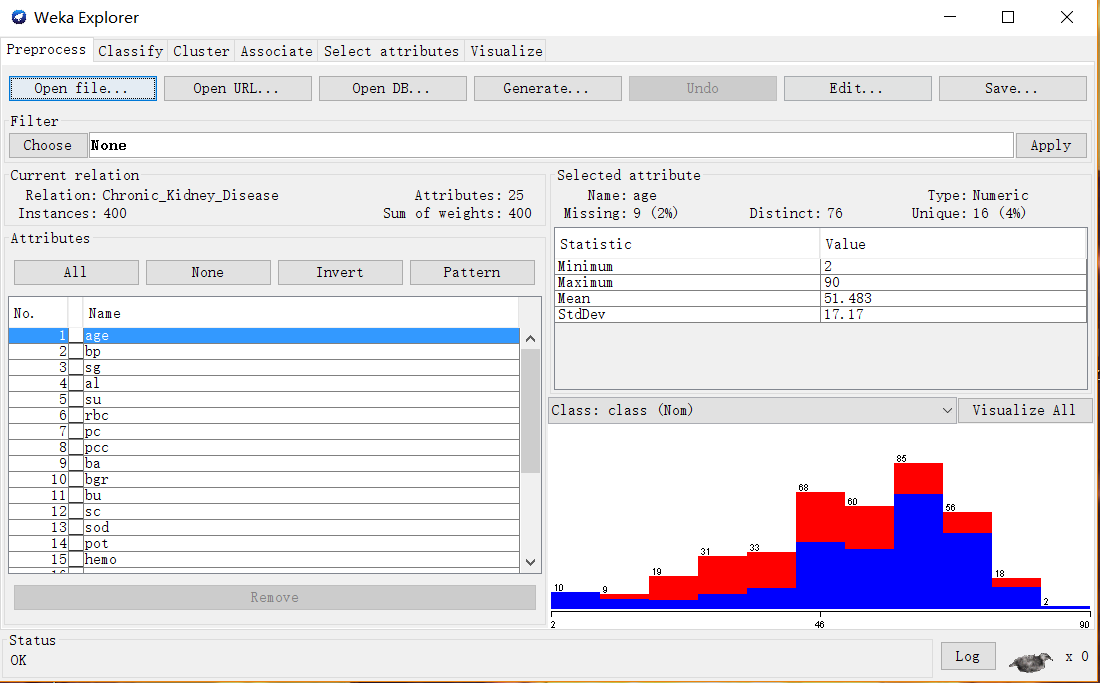Image resolution: width=1100 pixels, height=683 pixels.
Task: Click the Open file... button
Action: pyautogui.click(x=83, y=88)
